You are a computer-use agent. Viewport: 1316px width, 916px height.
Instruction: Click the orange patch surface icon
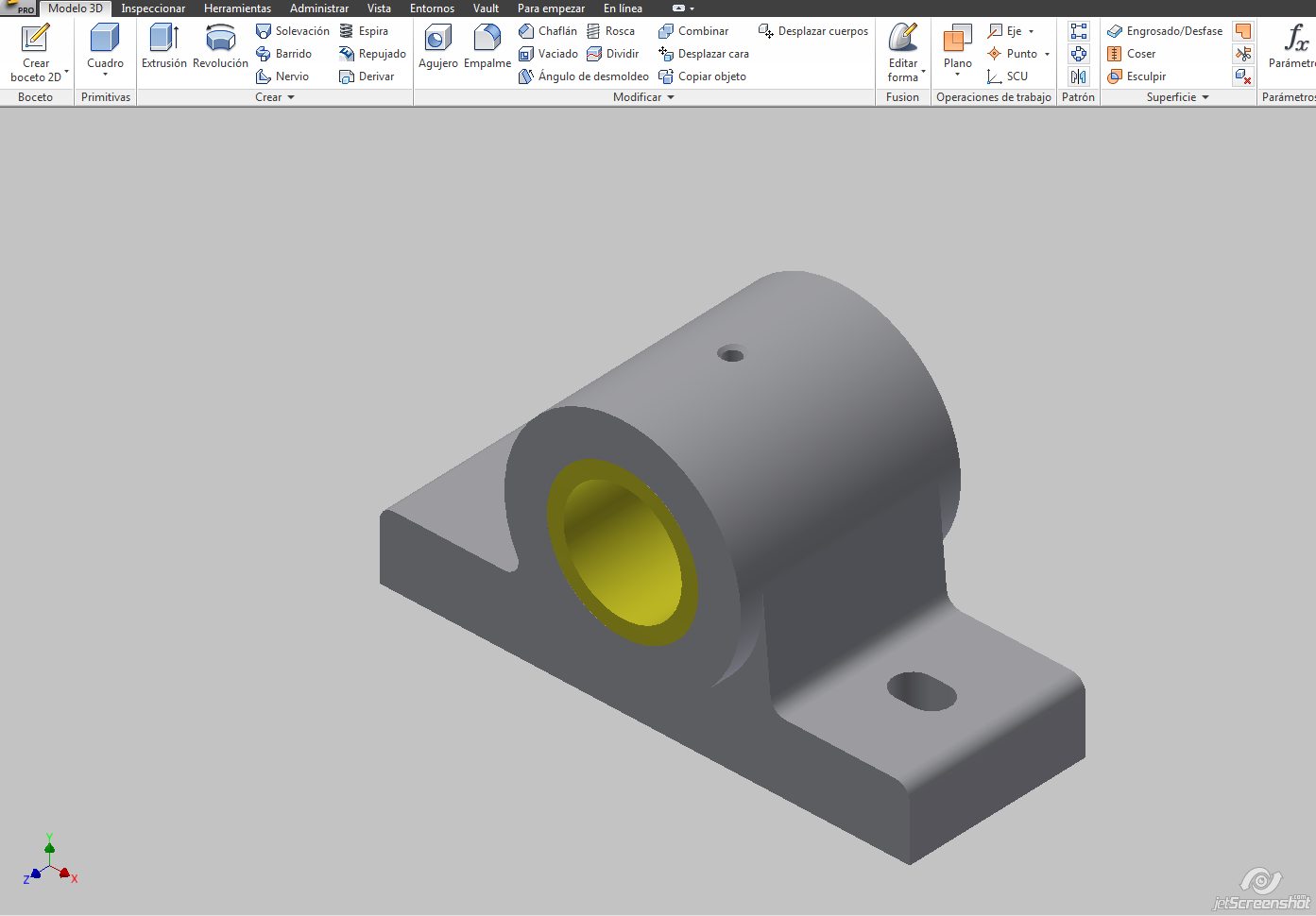[1243, 31]
